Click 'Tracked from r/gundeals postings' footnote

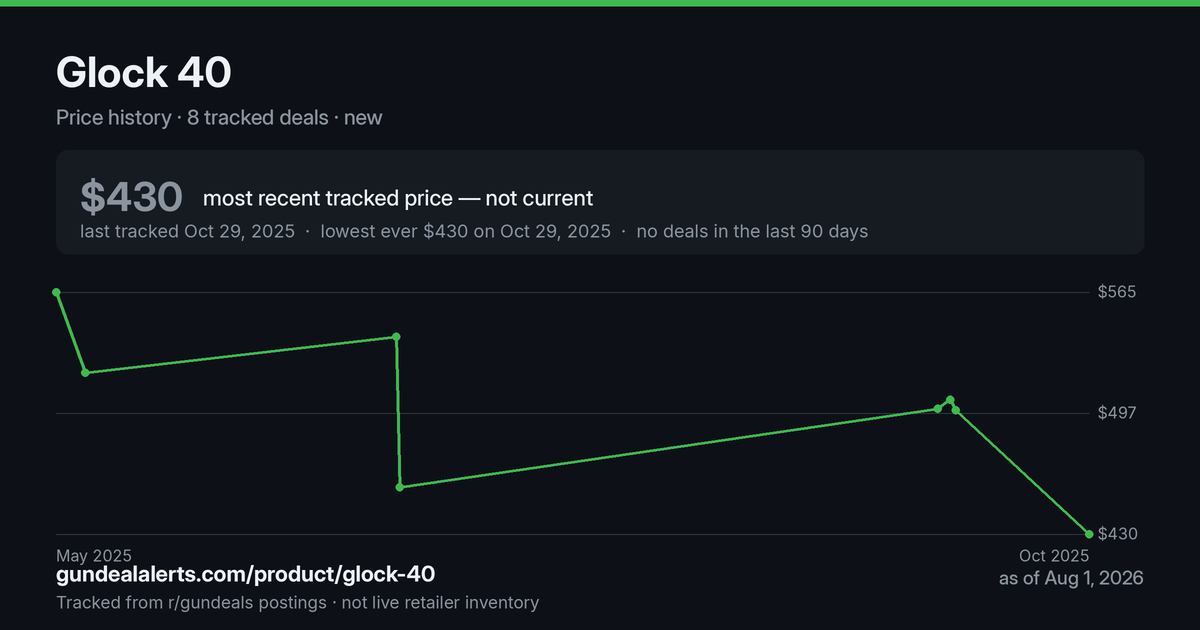coord(191,602)
